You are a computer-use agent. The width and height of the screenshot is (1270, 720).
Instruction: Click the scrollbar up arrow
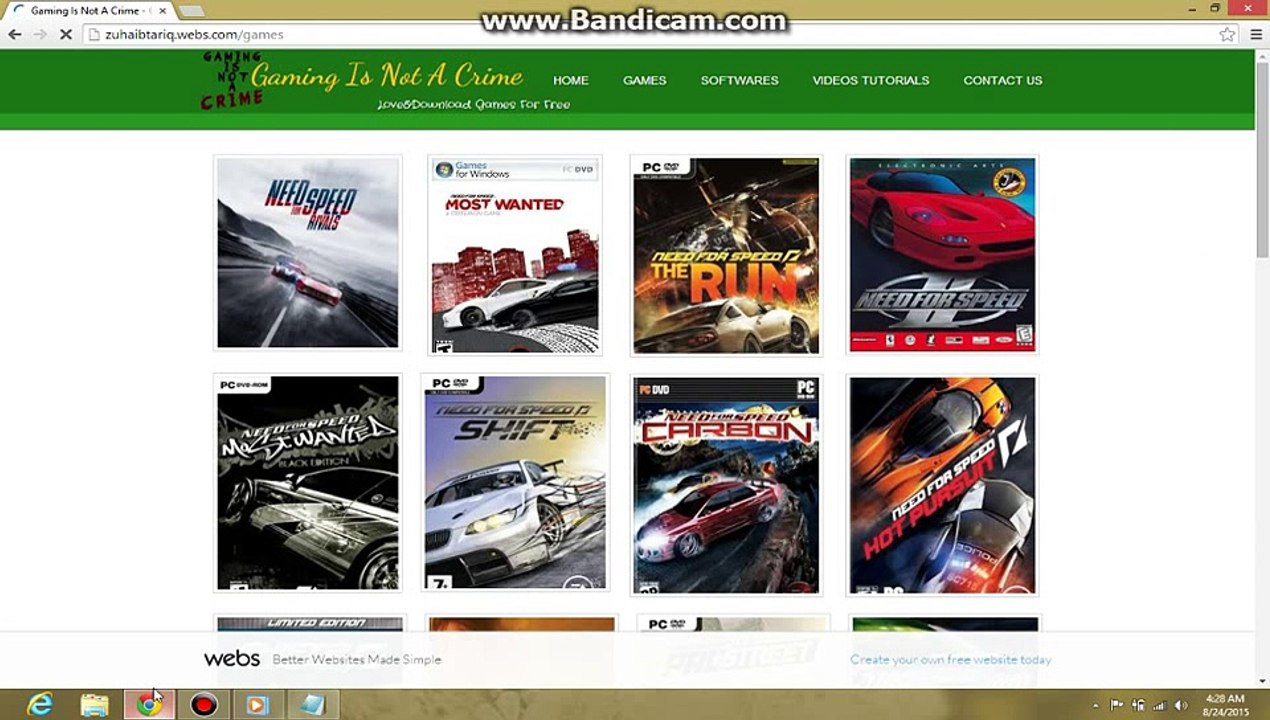1262,56
